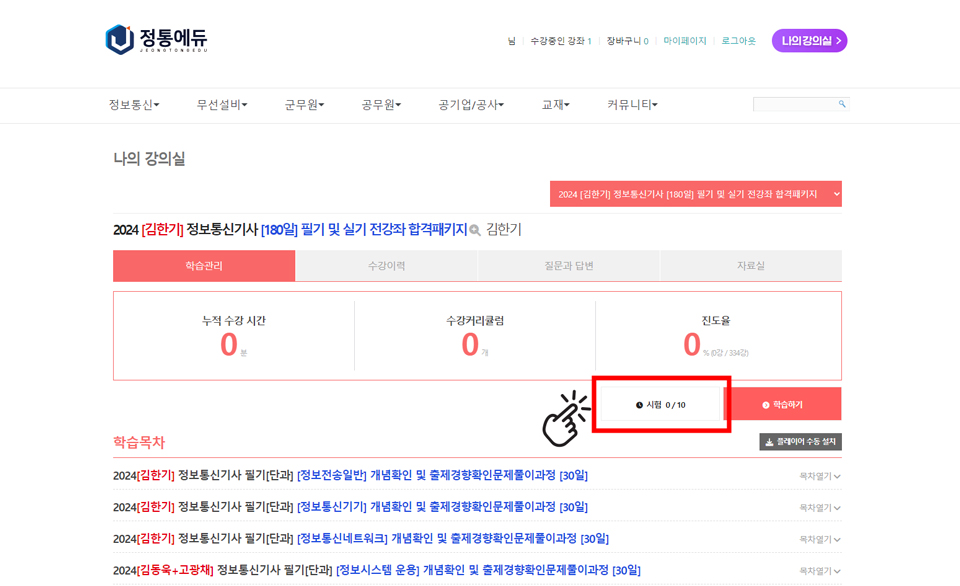Switch to the 자료실 tab

[751, 266]
